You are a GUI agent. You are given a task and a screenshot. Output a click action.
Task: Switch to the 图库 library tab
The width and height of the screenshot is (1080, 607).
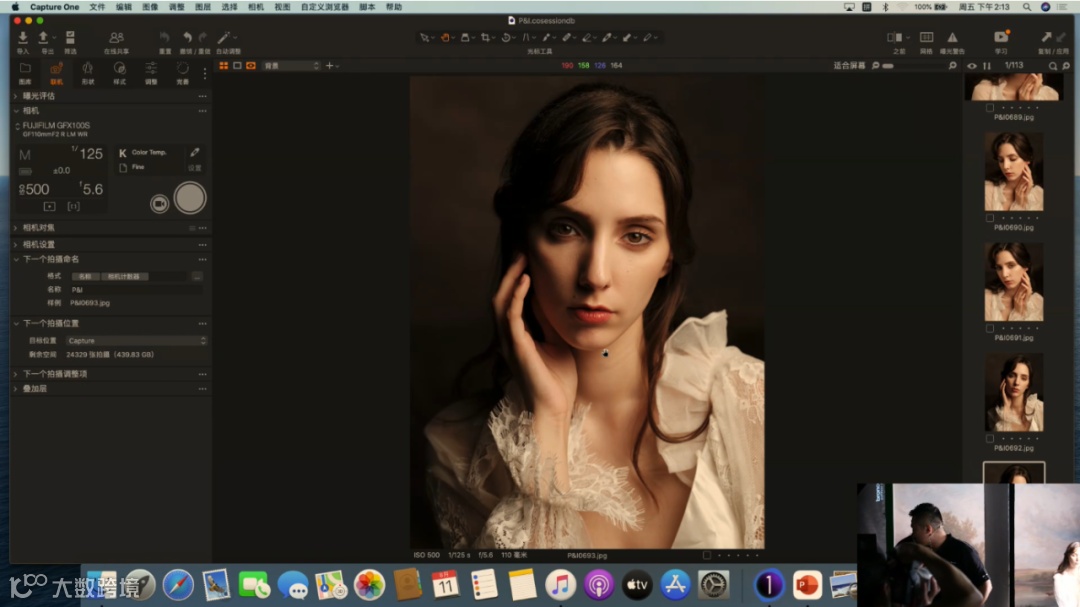[25, 72]
